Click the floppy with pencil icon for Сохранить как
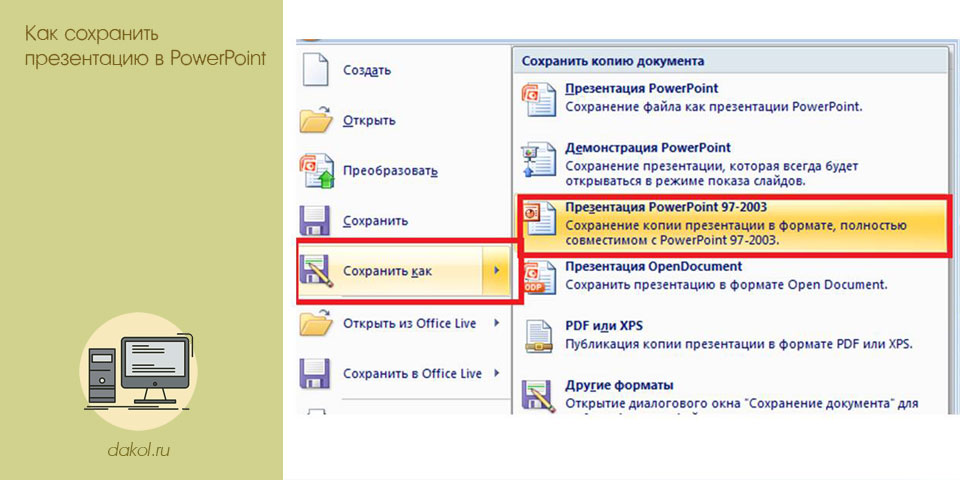Screen dimensions: 960x480 317,271
